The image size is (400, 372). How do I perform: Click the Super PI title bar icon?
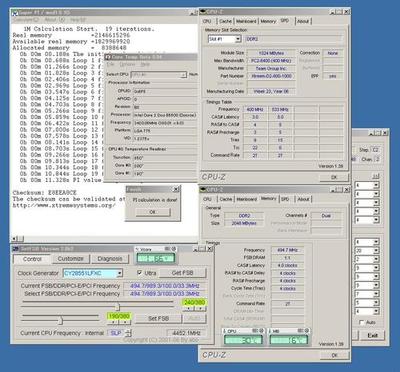click(x=15, y=13)
